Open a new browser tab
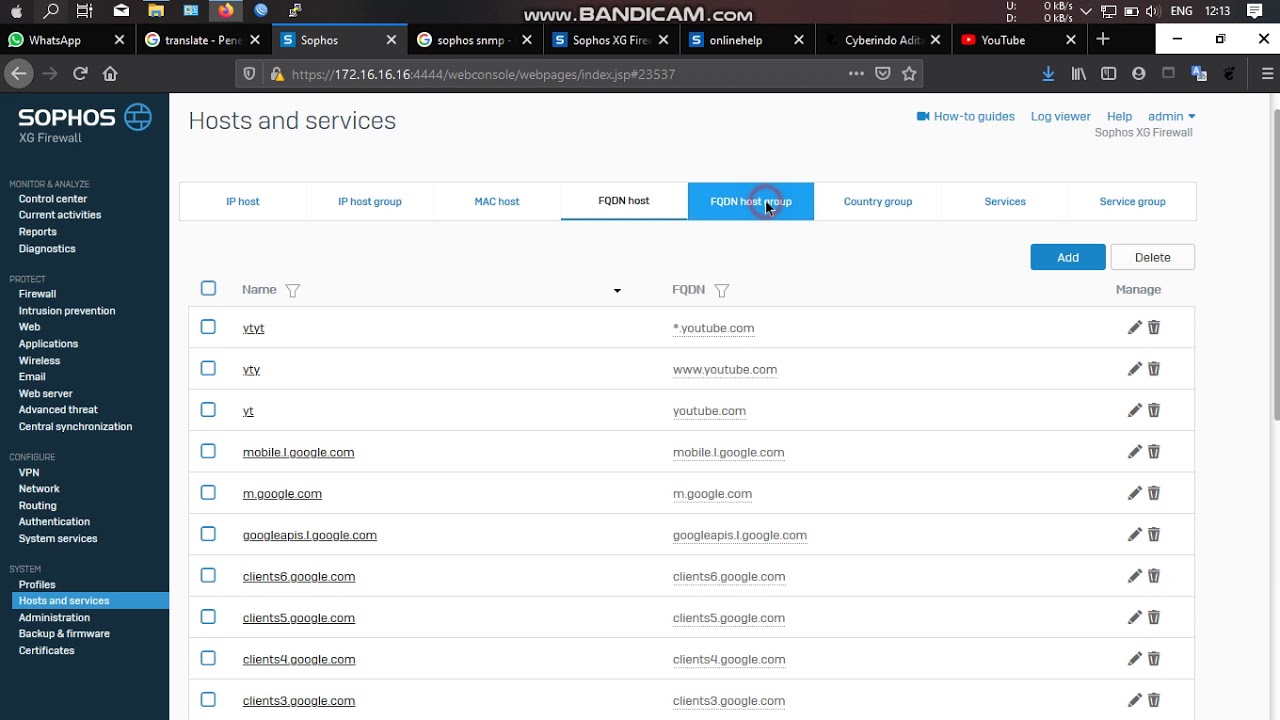Viewport: 1280px width, 720px height. pos(1103,40)
